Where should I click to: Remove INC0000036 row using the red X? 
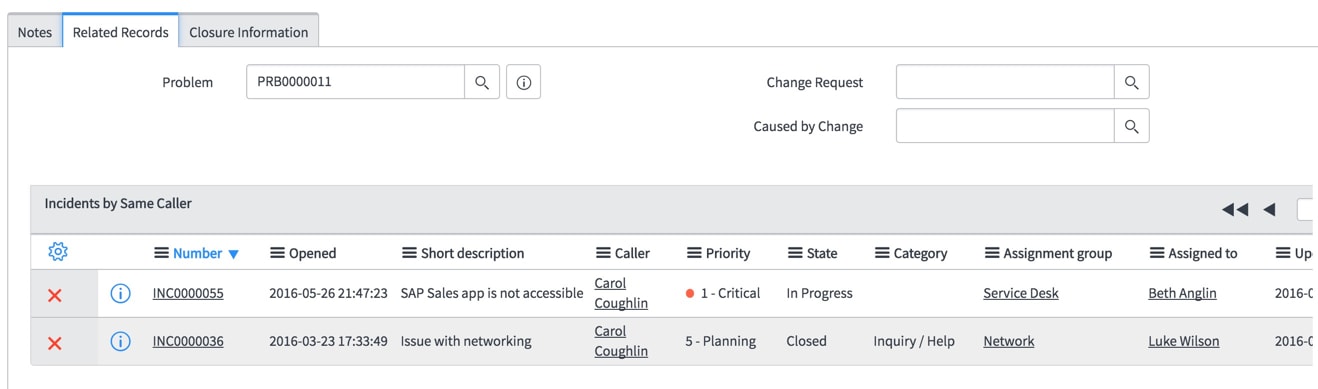55,342
